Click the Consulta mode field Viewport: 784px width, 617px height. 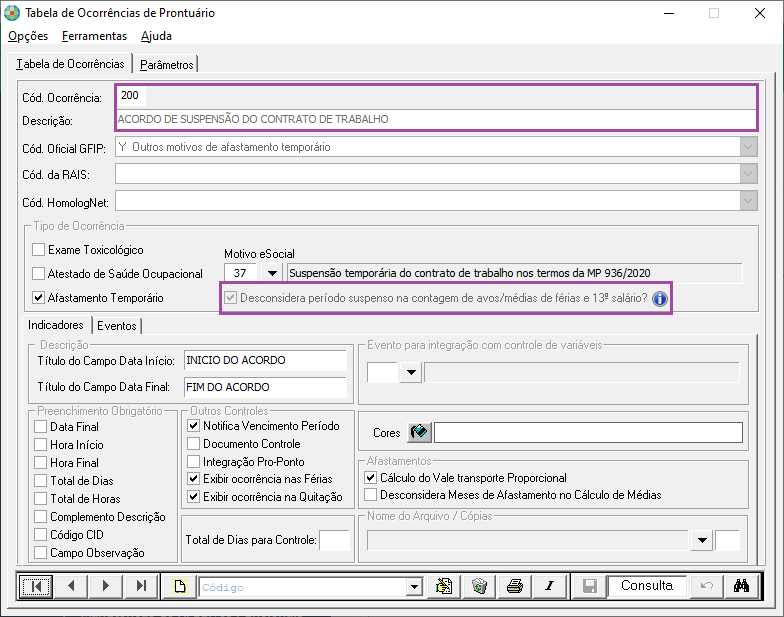(647, 586)
